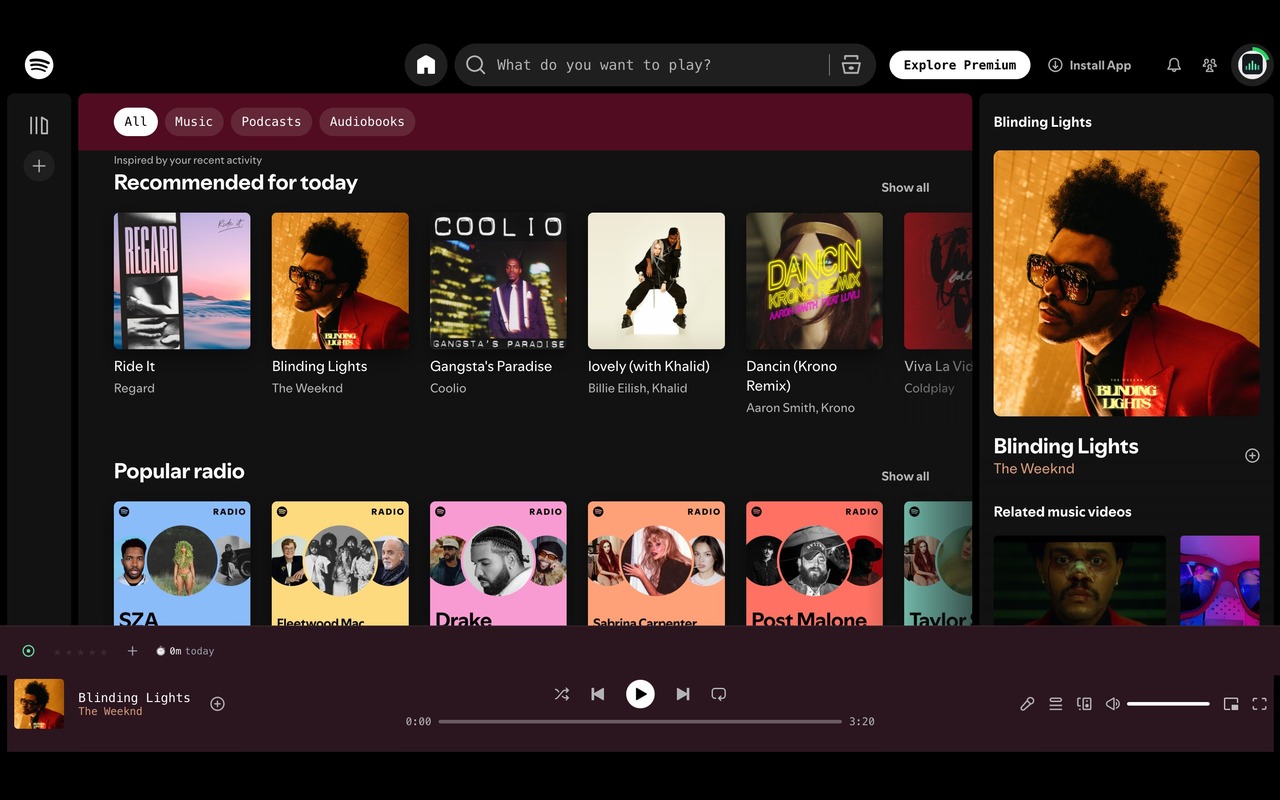
Task: Open the SZA radio card
Action: pos(182,564)
